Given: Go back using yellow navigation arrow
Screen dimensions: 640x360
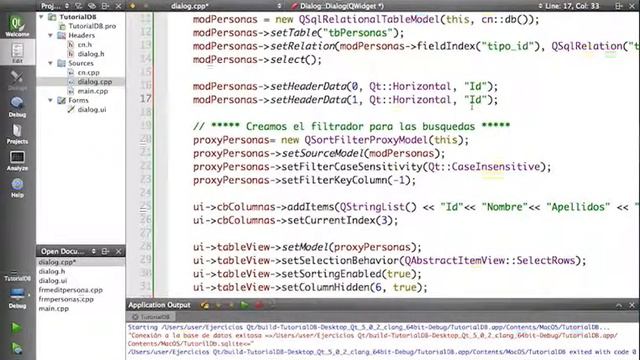Looking at the screenshot, I should tap(133, 6).
